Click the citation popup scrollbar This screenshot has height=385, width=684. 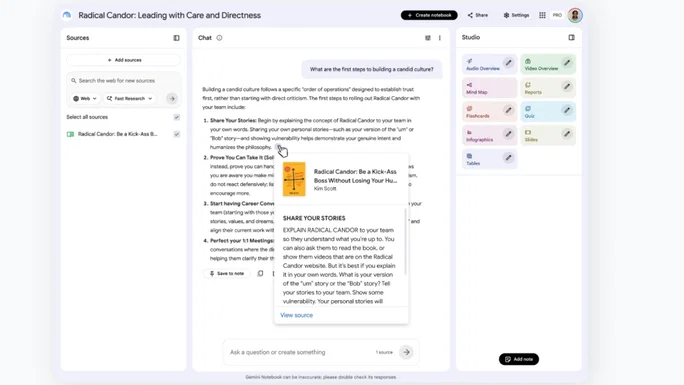coord(405,242)
